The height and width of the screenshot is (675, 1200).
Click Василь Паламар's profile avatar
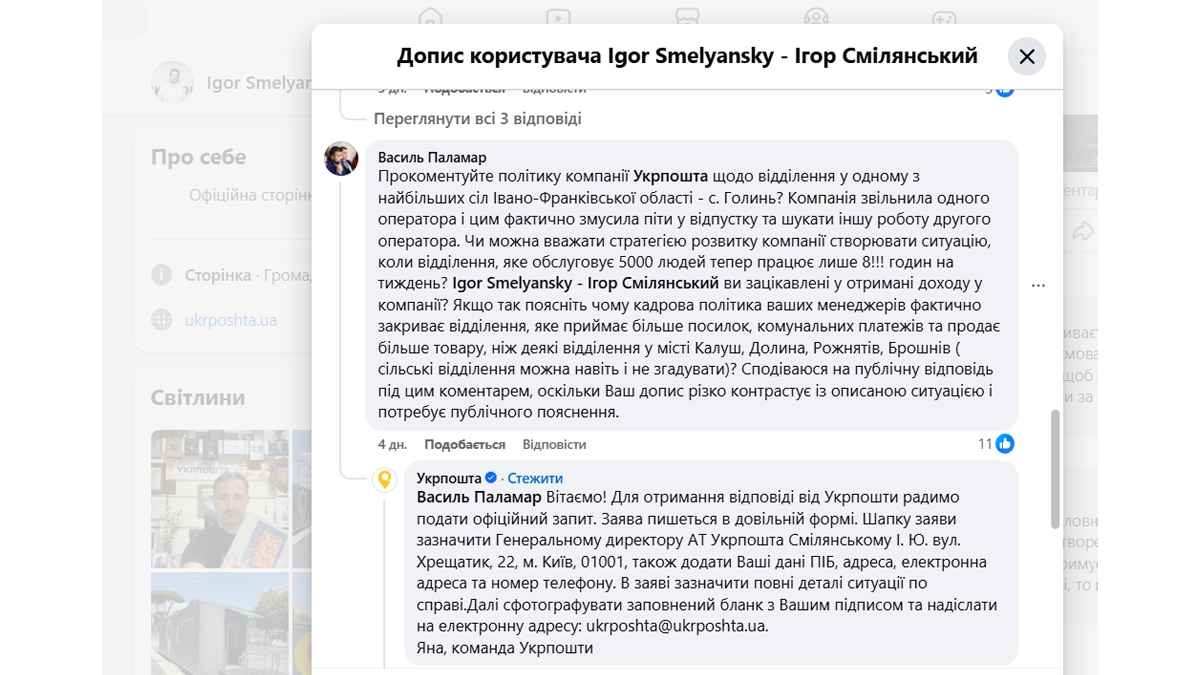tap(341, 159)
